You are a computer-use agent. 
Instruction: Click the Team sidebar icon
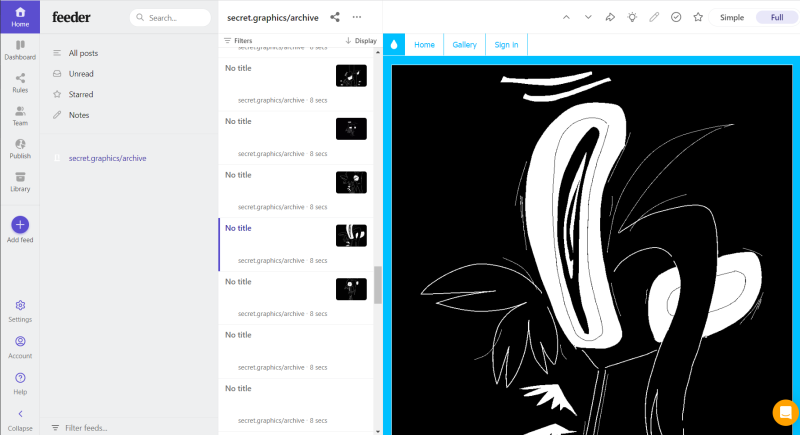[20, 115]
